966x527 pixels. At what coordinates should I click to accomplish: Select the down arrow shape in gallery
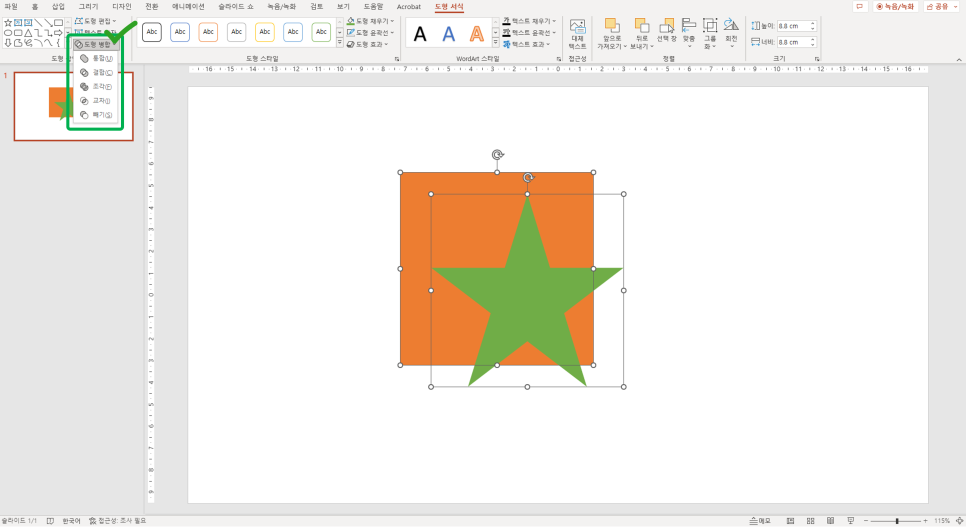click(8, 43)
